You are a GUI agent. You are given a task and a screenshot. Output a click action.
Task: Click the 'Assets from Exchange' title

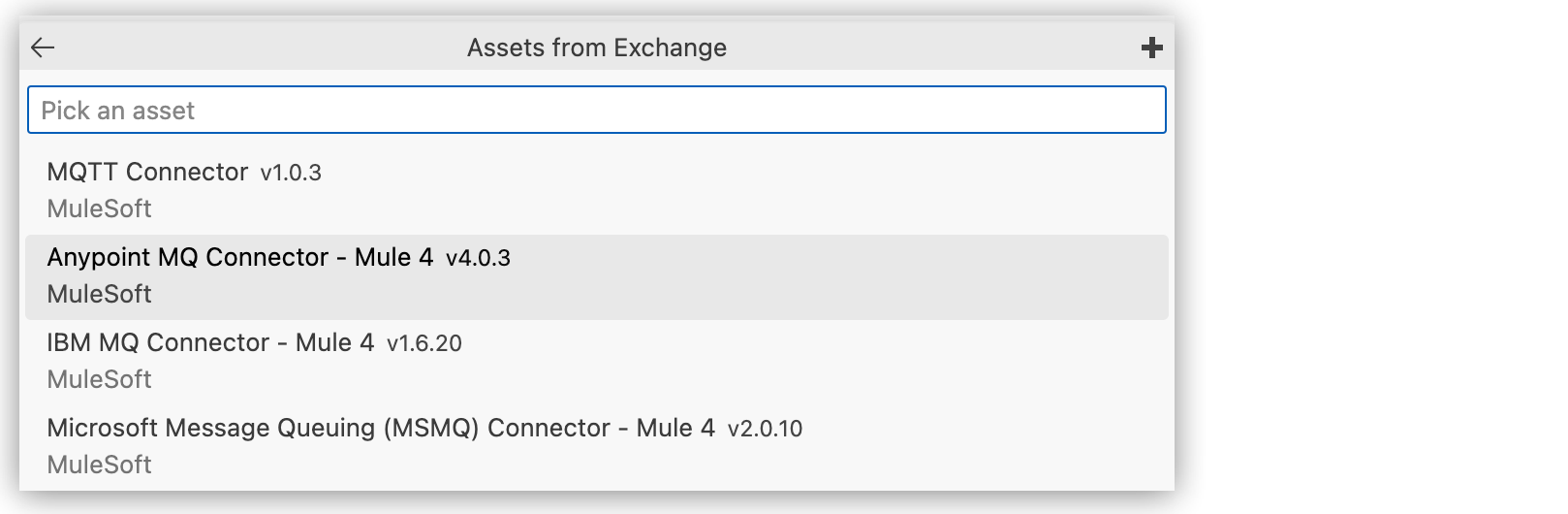tap(596, 48)
